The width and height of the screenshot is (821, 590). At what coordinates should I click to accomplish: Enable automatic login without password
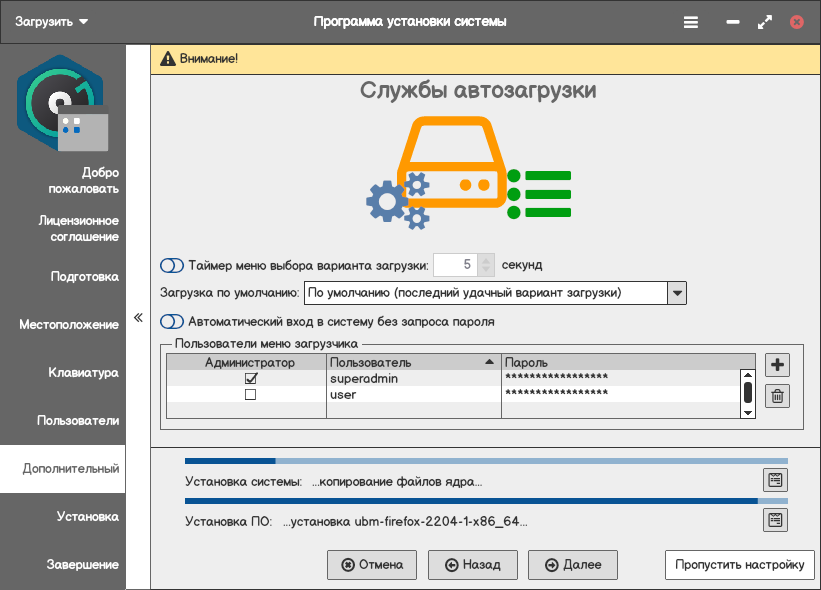(x=172, y=322)
